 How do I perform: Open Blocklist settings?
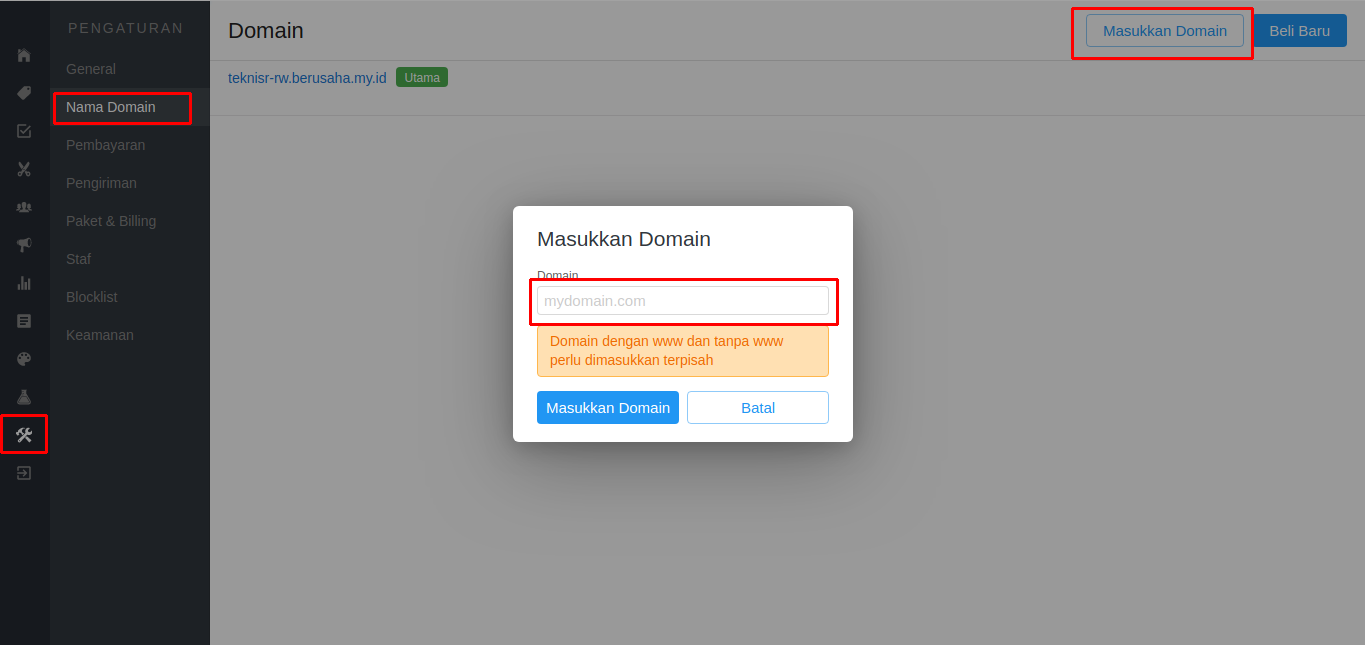click(130, 297)
